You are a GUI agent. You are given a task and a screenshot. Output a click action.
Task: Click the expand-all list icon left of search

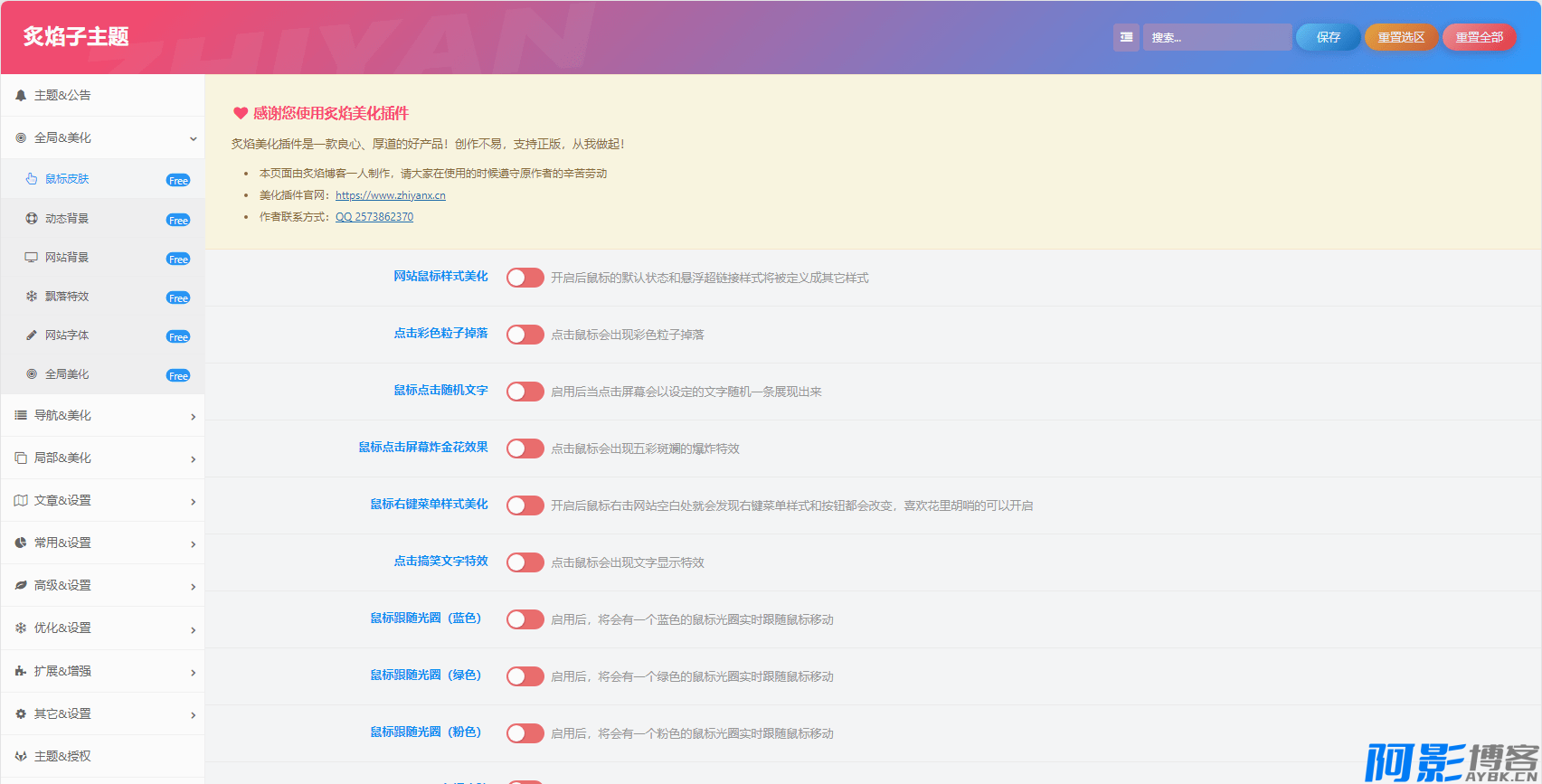click(1126, 37)
